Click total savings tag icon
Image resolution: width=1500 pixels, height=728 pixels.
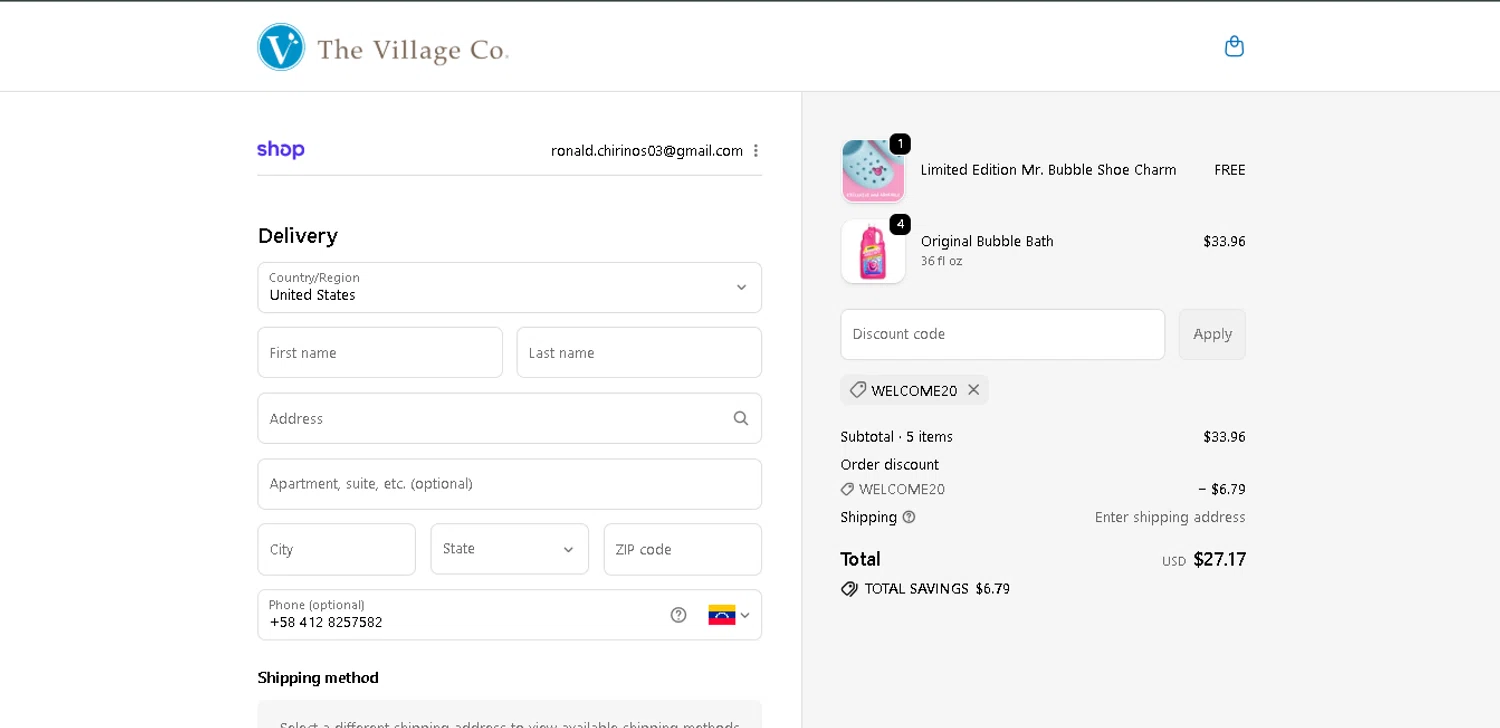[x=849, y=589]
